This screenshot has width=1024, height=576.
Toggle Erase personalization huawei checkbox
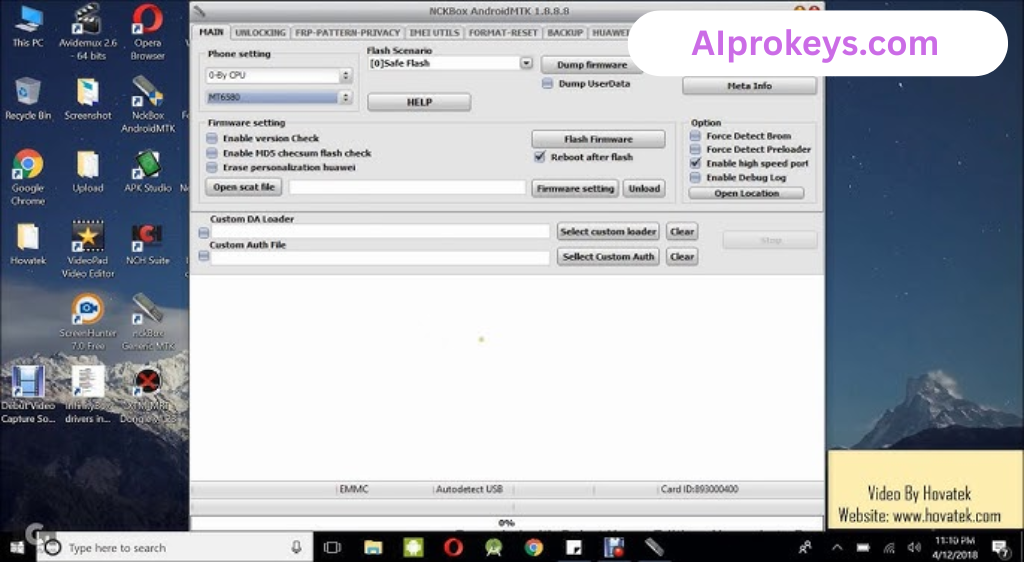coord(212,167)
